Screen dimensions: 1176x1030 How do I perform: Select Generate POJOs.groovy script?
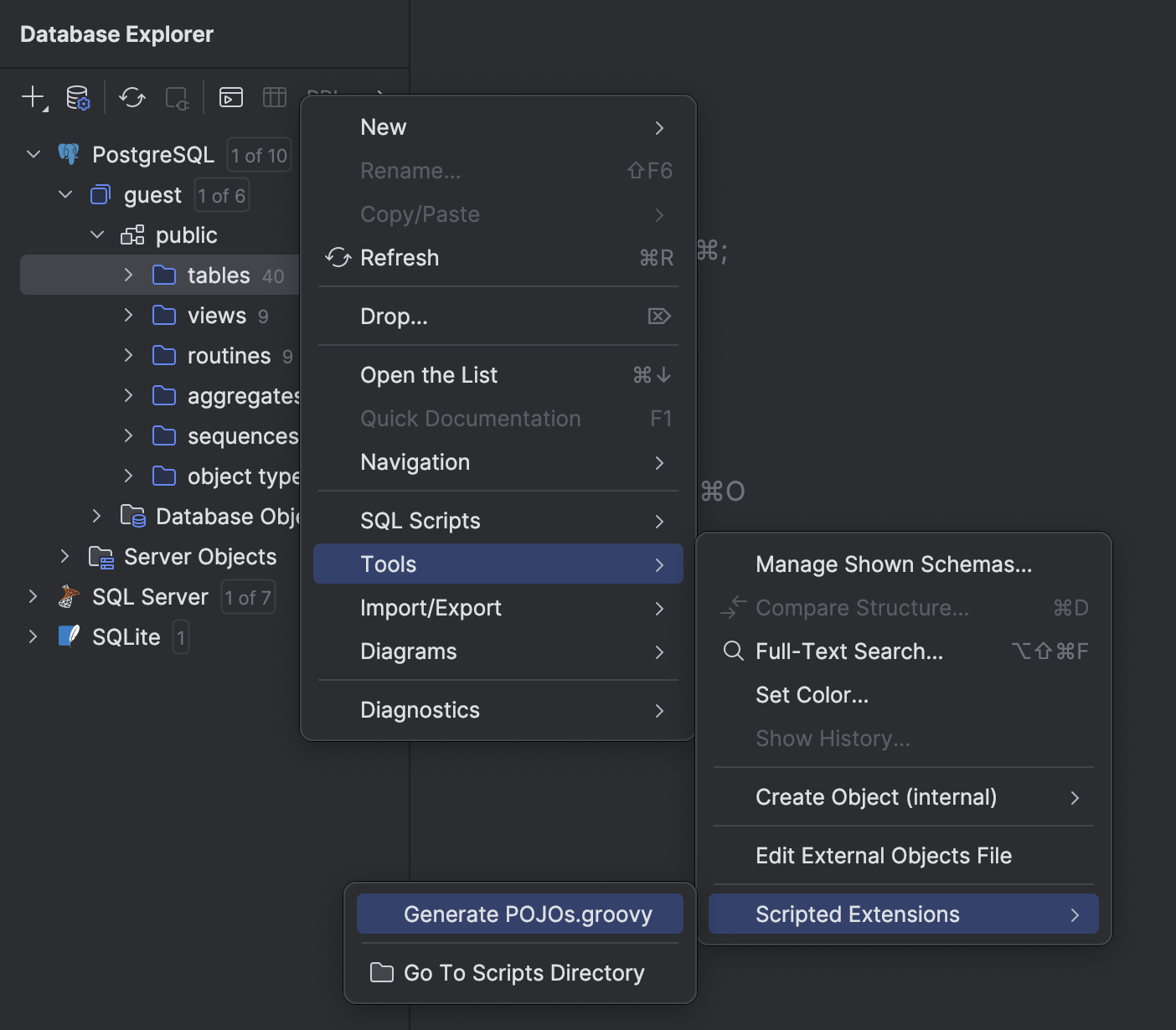(527, 914)
